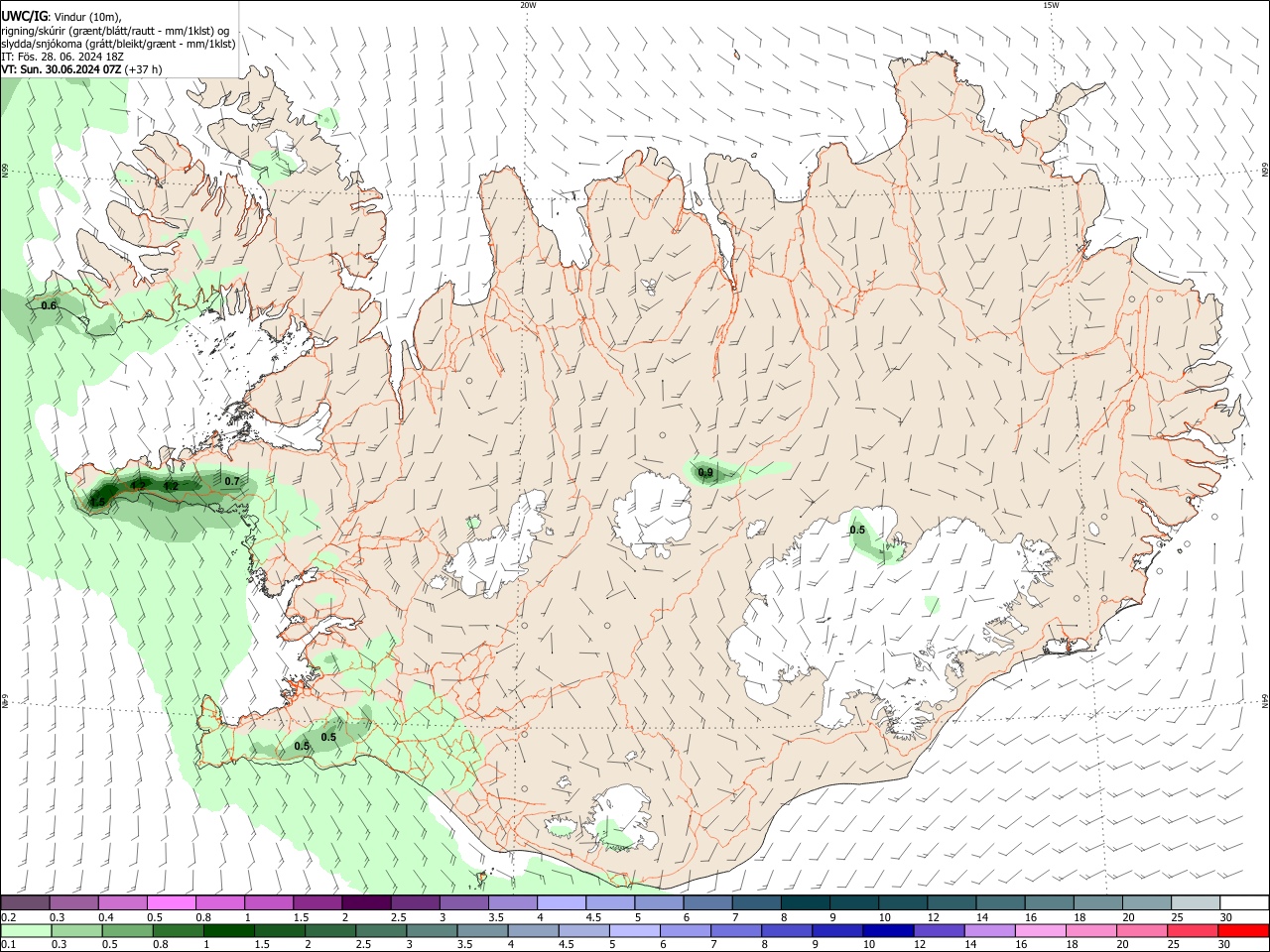
Task: Pick the dark purple 2 mm snow legend swatch
Action: click(366, 902)
